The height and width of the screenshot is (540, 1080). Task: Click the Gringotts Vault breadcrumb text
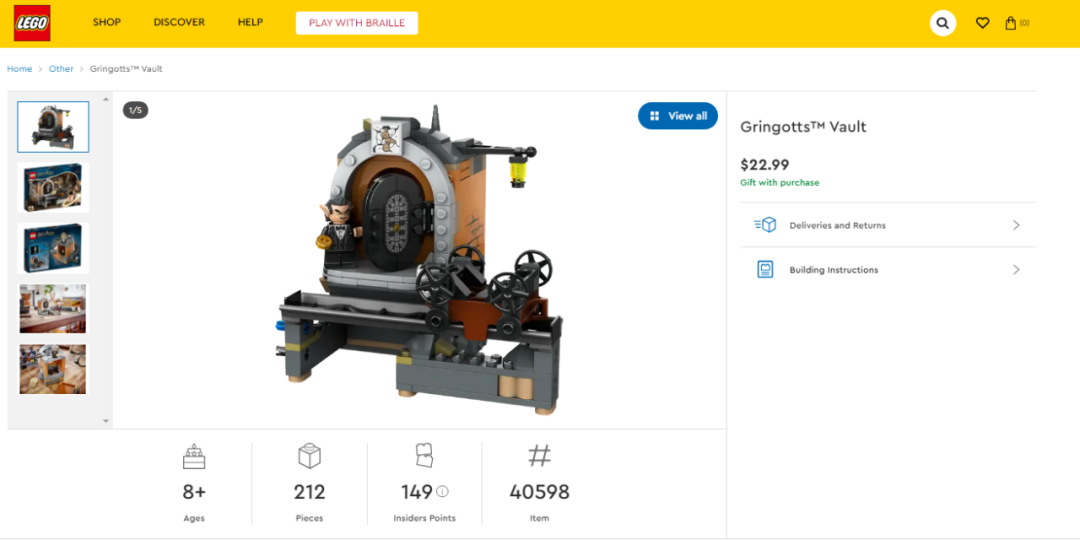126,69
